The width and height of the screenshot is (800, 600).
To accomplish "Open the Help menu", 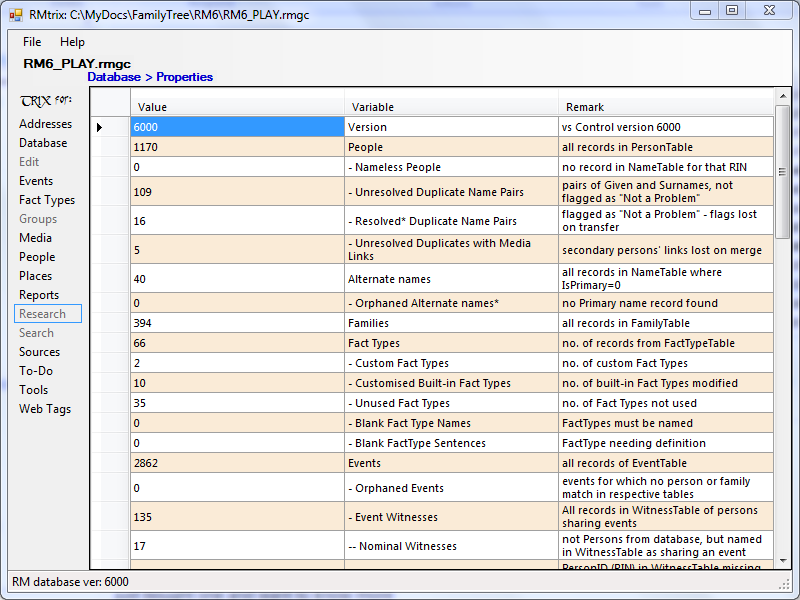I will click(72, 42).
